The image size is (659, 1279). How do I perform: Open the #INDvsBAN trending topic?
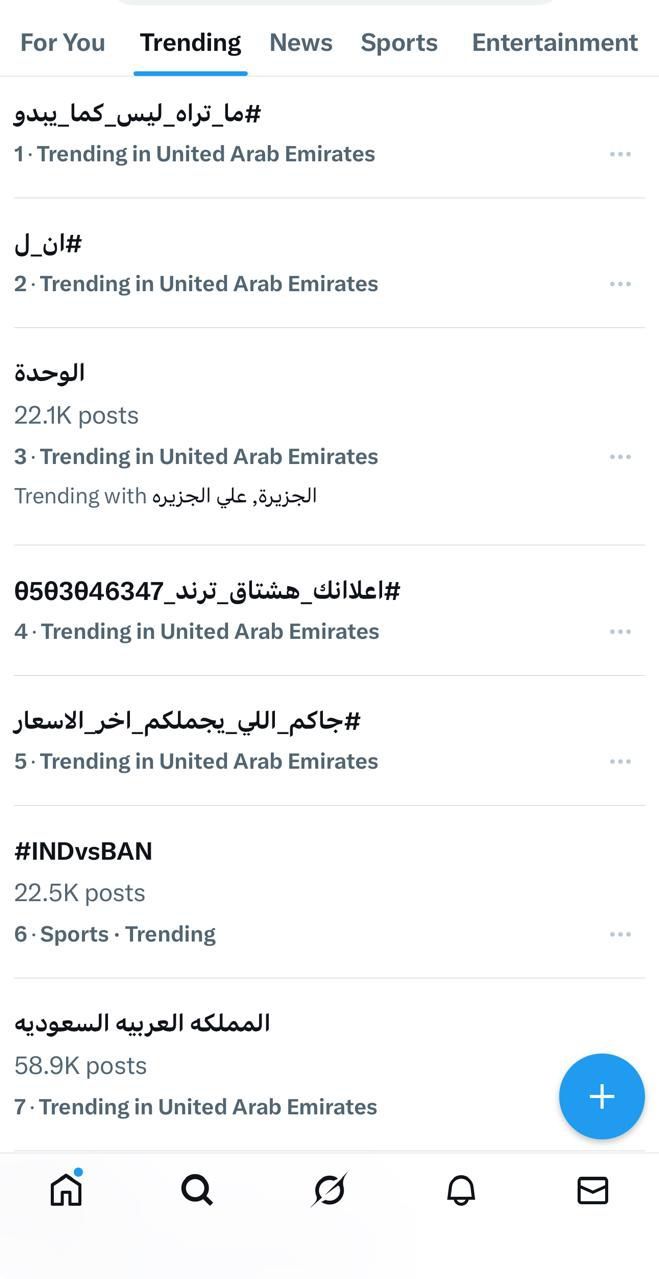(x=84, y=851)
